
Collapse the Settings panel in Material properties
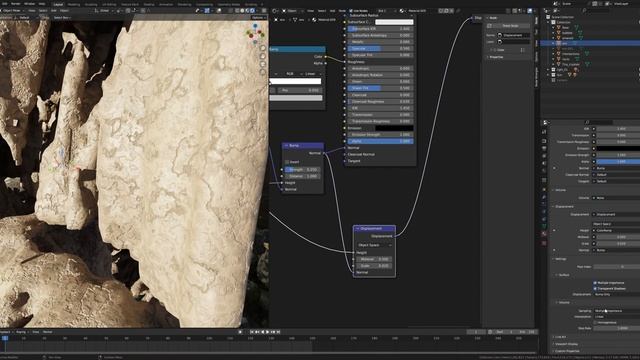[560, 259]
